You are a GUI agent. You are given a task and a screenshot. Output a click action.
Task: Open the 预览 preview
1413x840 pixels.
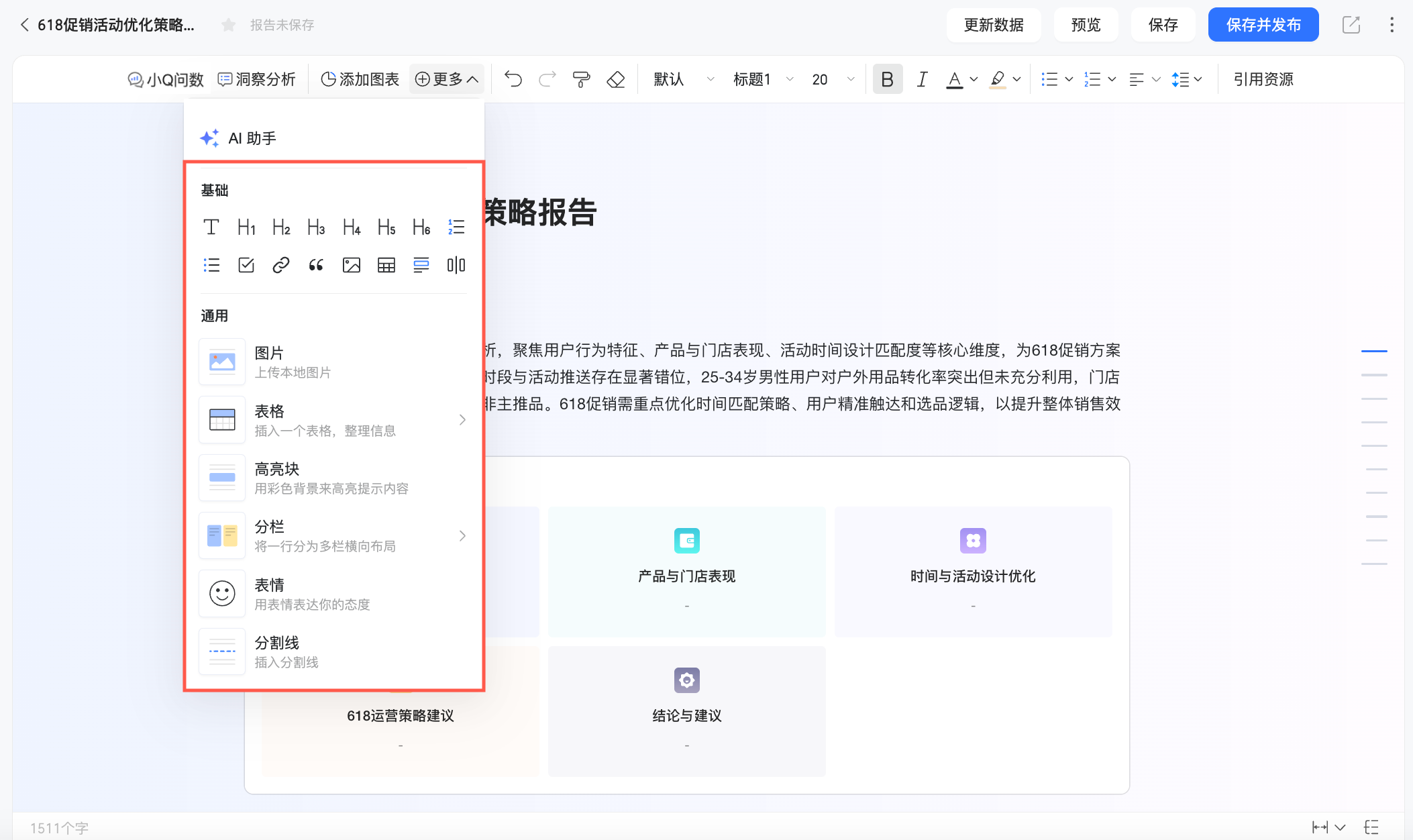tap(1086, 25)
